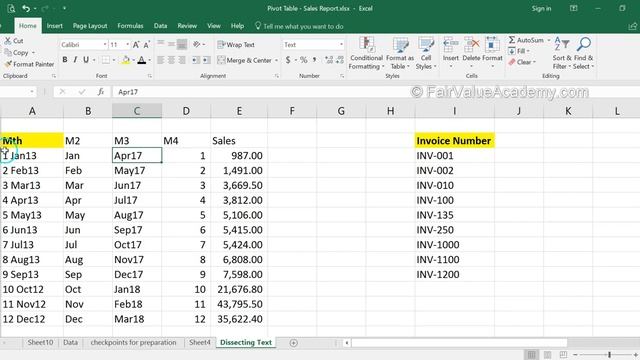640x360 pixels.
Task: Switch to Page Layout view in status bar
Action: click(547, 354)
